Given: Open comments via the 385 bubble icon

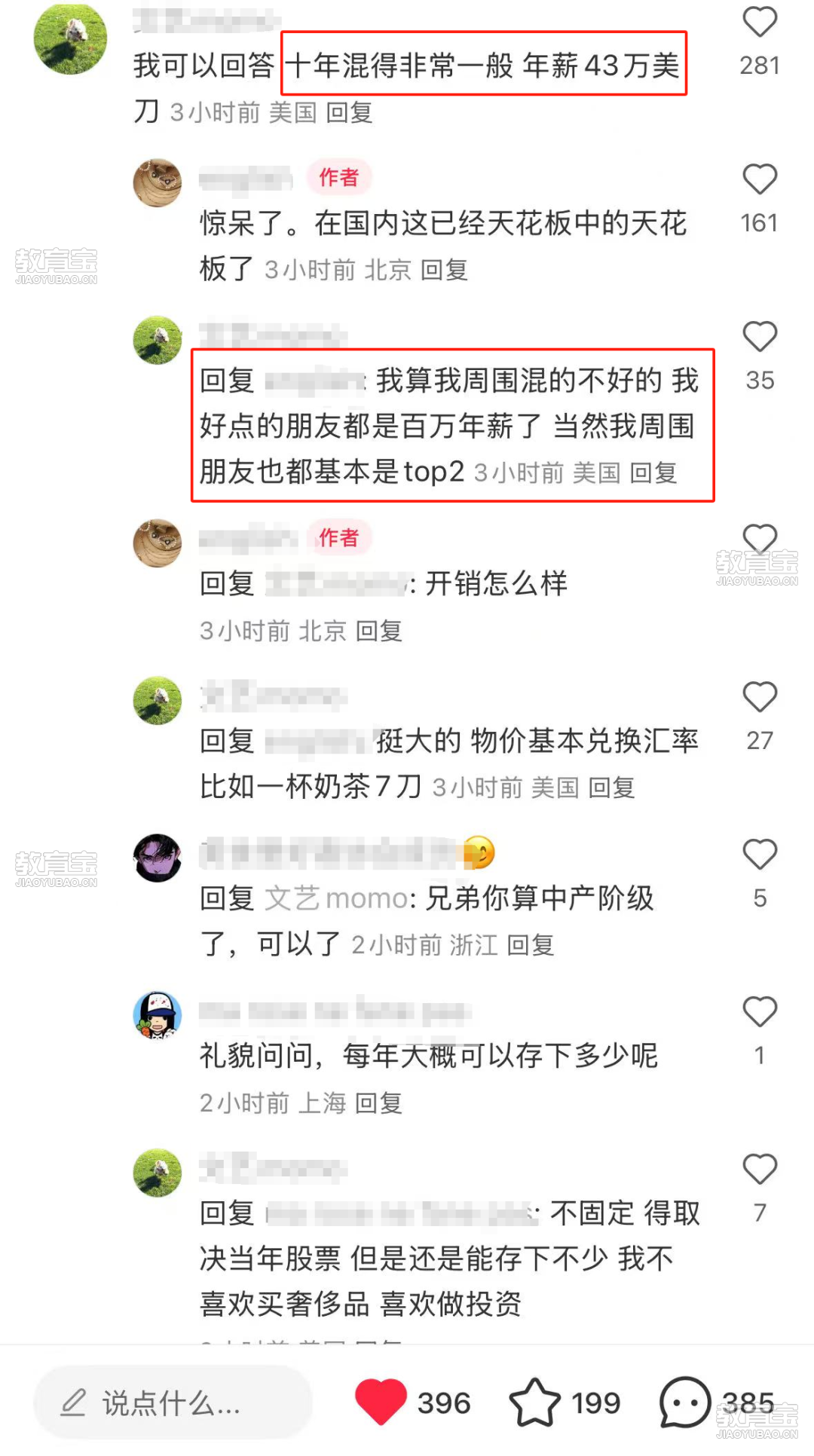Looking at the screenshot, I should click(685, 1402).
